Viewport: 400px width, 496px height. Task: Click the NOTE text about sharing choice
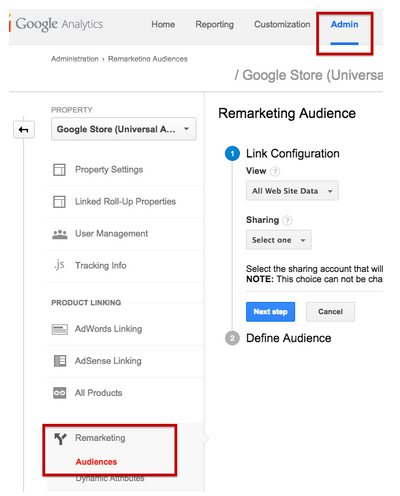[x=314, y=279]
